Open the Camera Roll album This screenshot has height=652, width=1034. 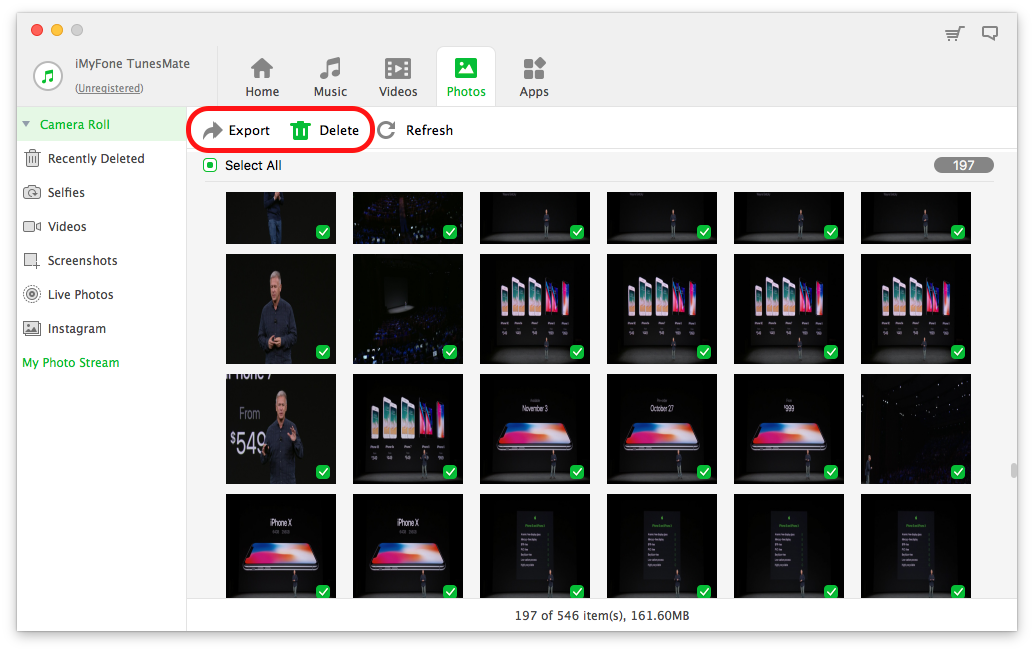pos(102,124)
